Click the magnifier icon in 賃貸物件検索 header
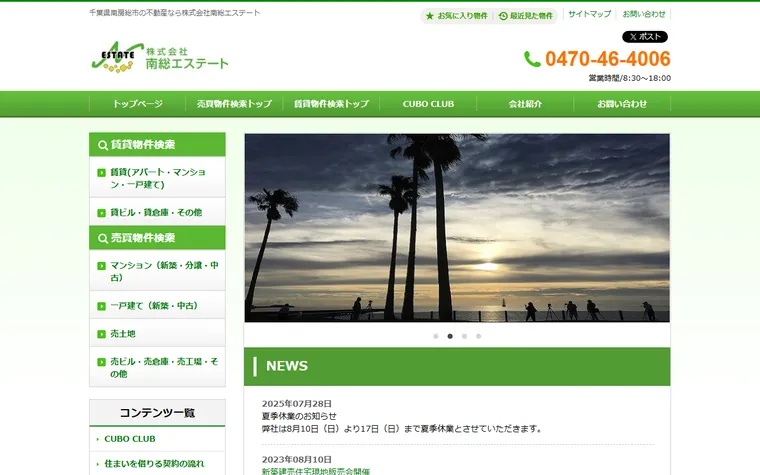 point(103,145)
